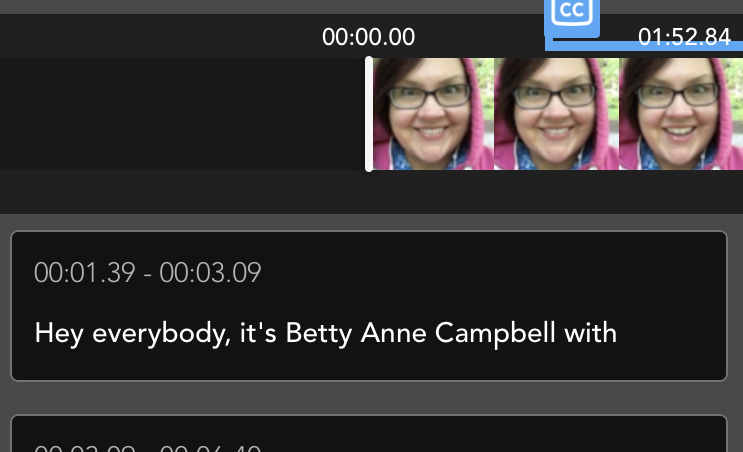Screen dimensions: 743x452
Task: Click the white trim handle at clip start
Action: (x=369, y=114)
